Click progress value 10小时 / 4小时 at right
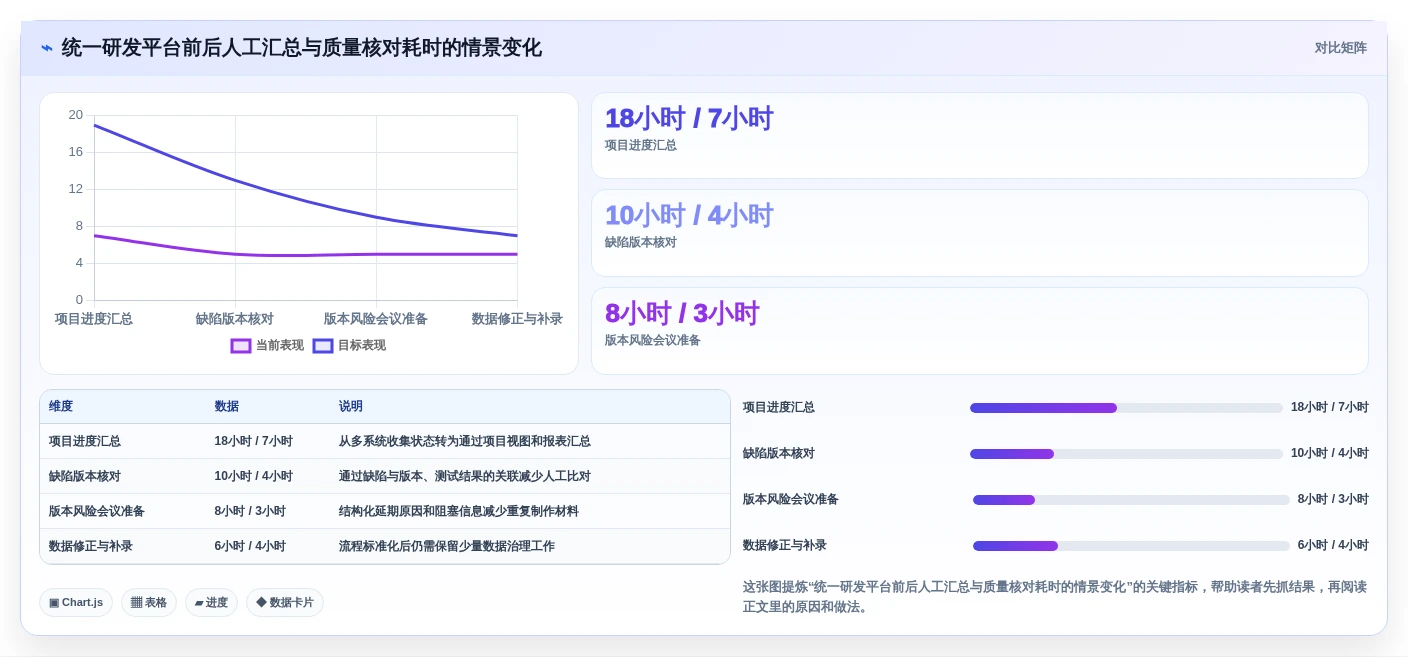This screenshot has width=1408, height=657. pyautogui.click(x=1330, y=453)
